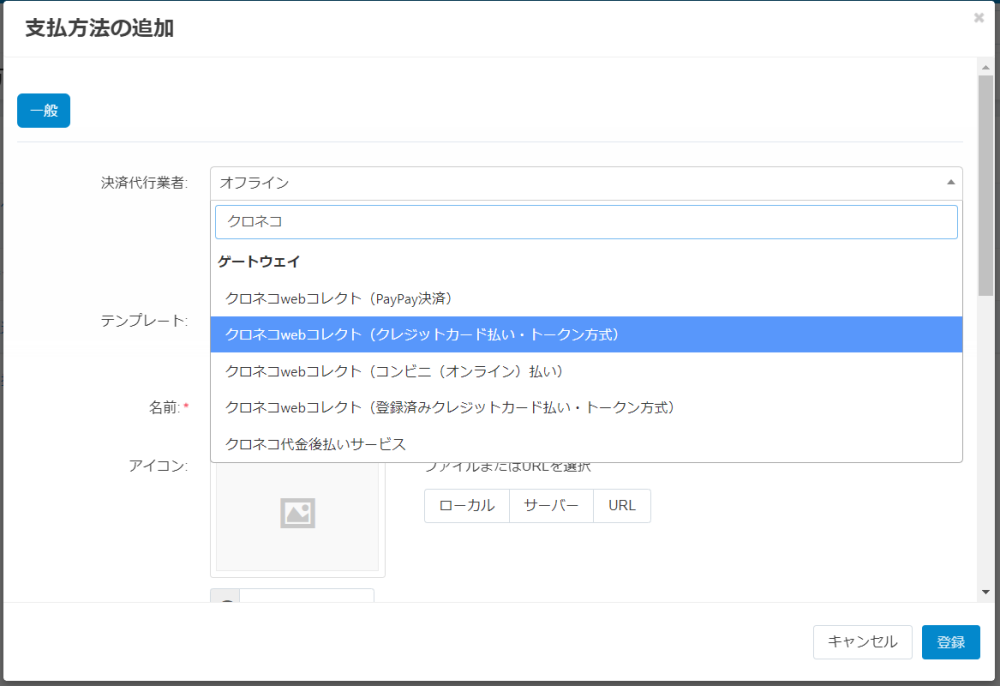Choose サーバー file source button
The width and height of the screenshot is (1000, 686).
click(551, 506)
